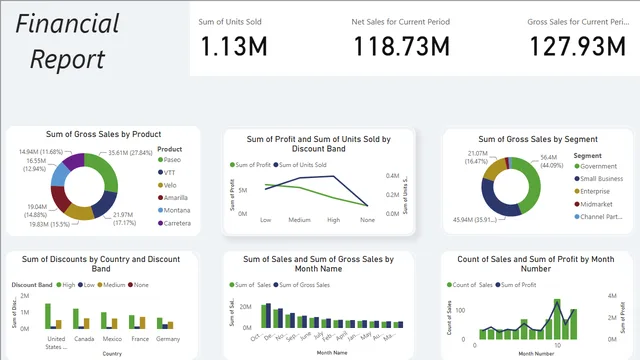Select Paseo in the Product legend
The height and width of the screenshot is (360, 640).
169,160
